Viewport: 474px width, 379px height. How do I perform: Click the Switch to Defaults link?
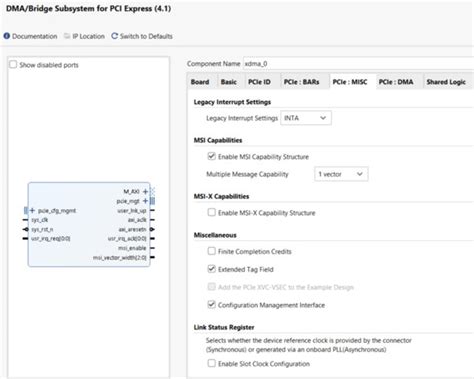point(146,36)
